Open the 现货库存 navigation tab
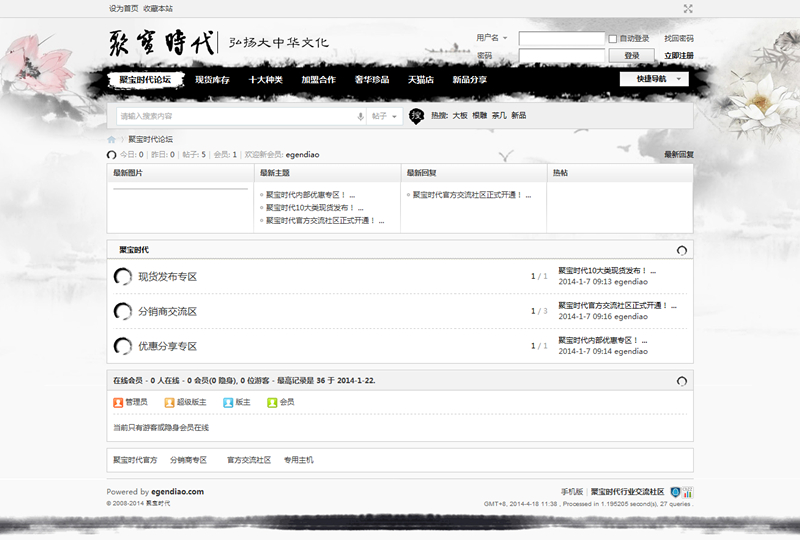Image resolution: width=800 pixels, height=540 pixels. pyautogui.click(x=212, y=79)
